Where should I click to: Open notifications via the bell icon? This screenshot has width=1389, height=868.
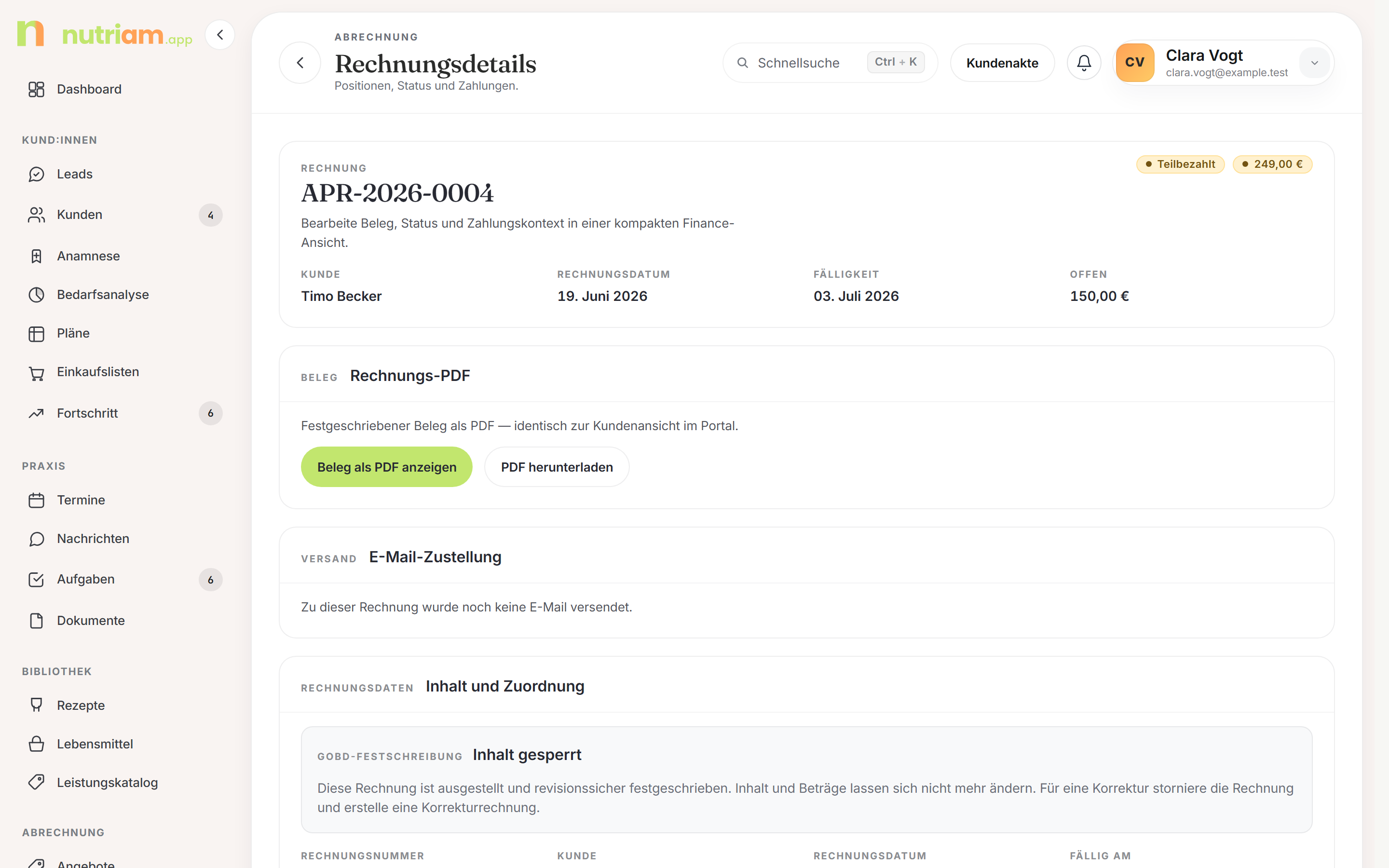coord(1084,63)
